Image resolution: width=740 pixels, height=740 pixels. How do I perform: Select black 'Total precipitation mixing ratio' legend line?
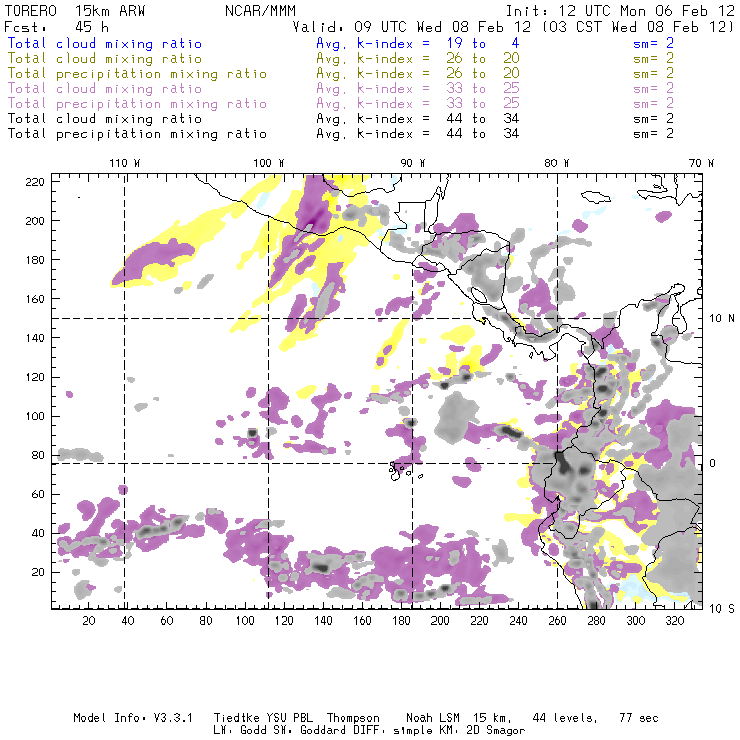[x=137, y=134]
